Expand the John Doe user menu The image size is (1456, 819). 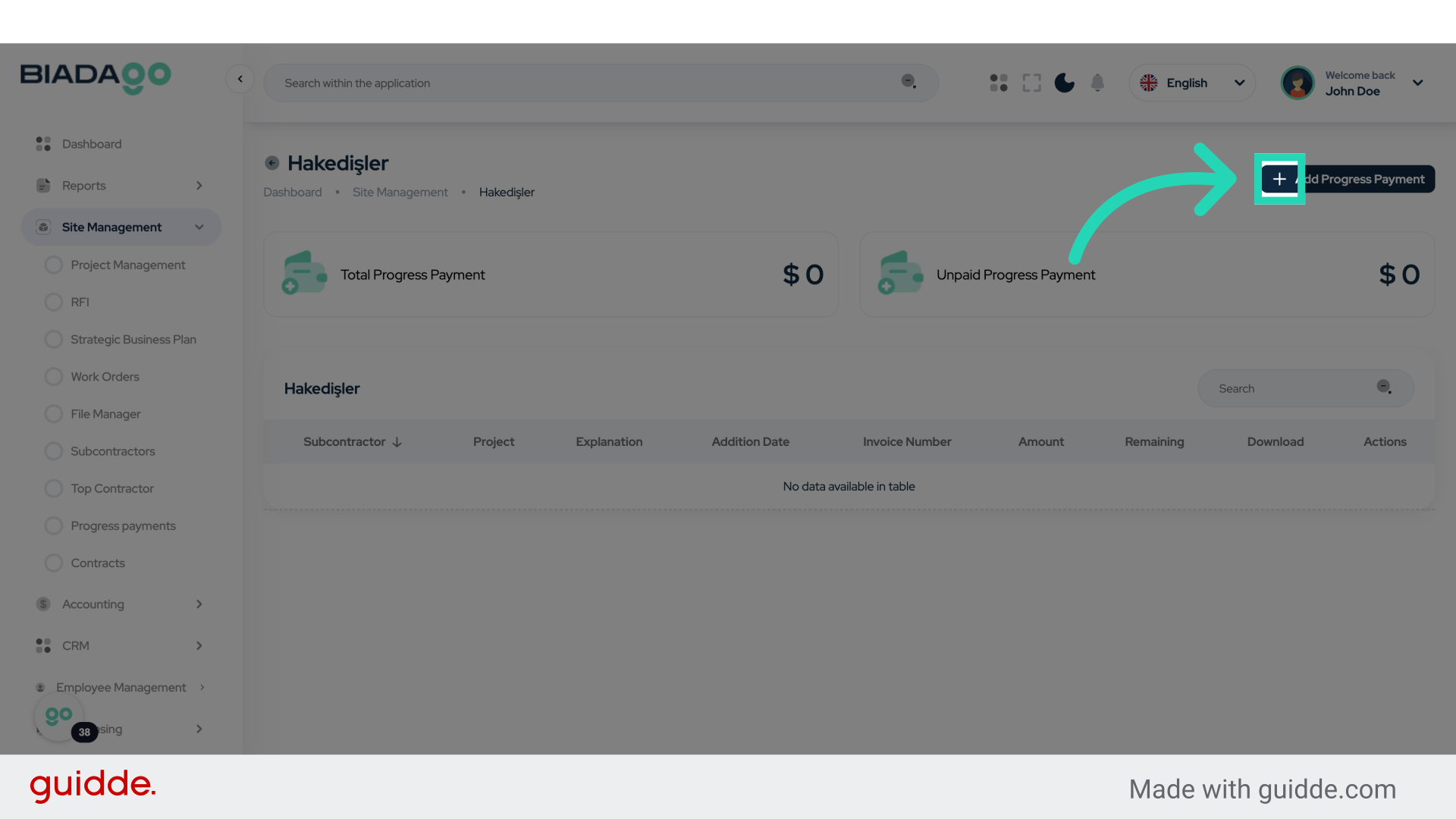(1417, 83)
